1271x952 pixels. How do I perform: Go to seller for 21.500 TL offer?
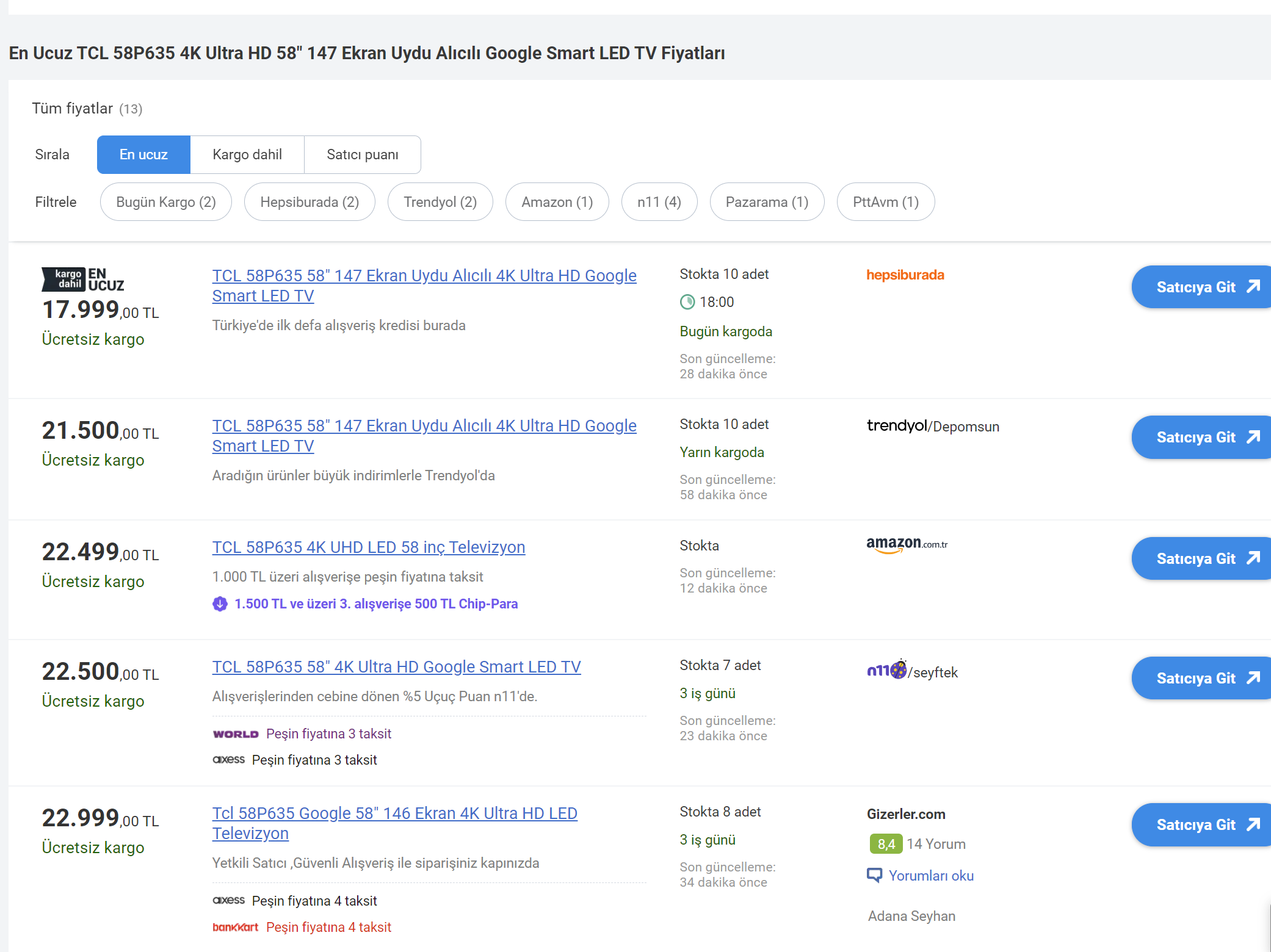click(x=1201, y=437)
